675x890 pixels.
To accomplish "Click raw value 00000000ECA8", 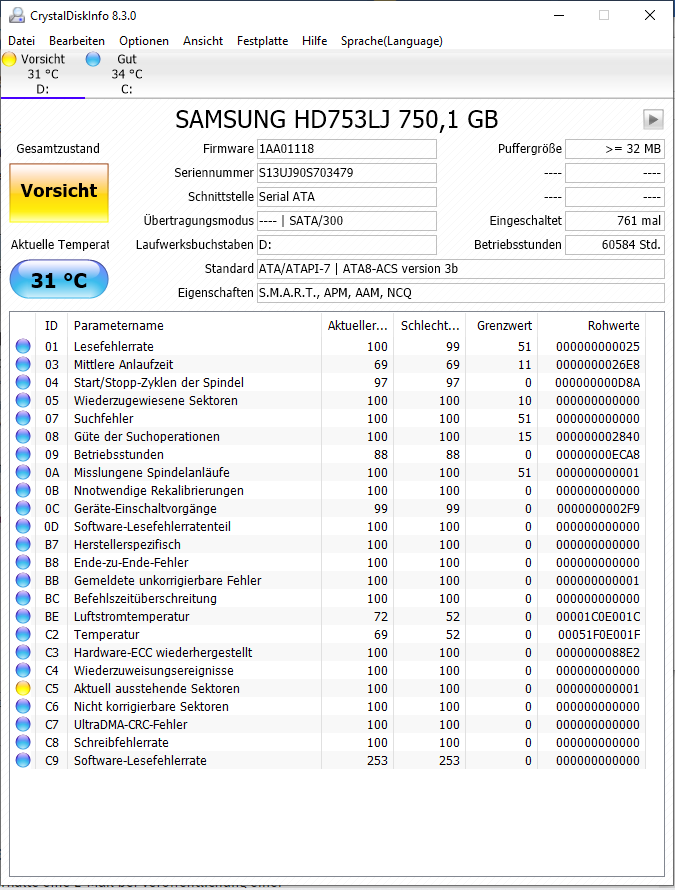I will (x=598, y=455).
